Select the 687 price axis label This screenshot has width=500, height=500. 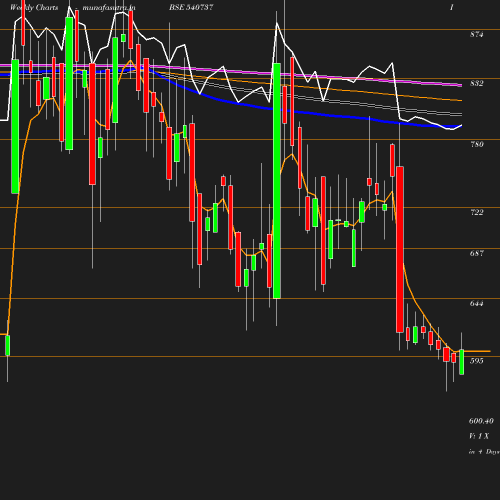click(476, 253)
